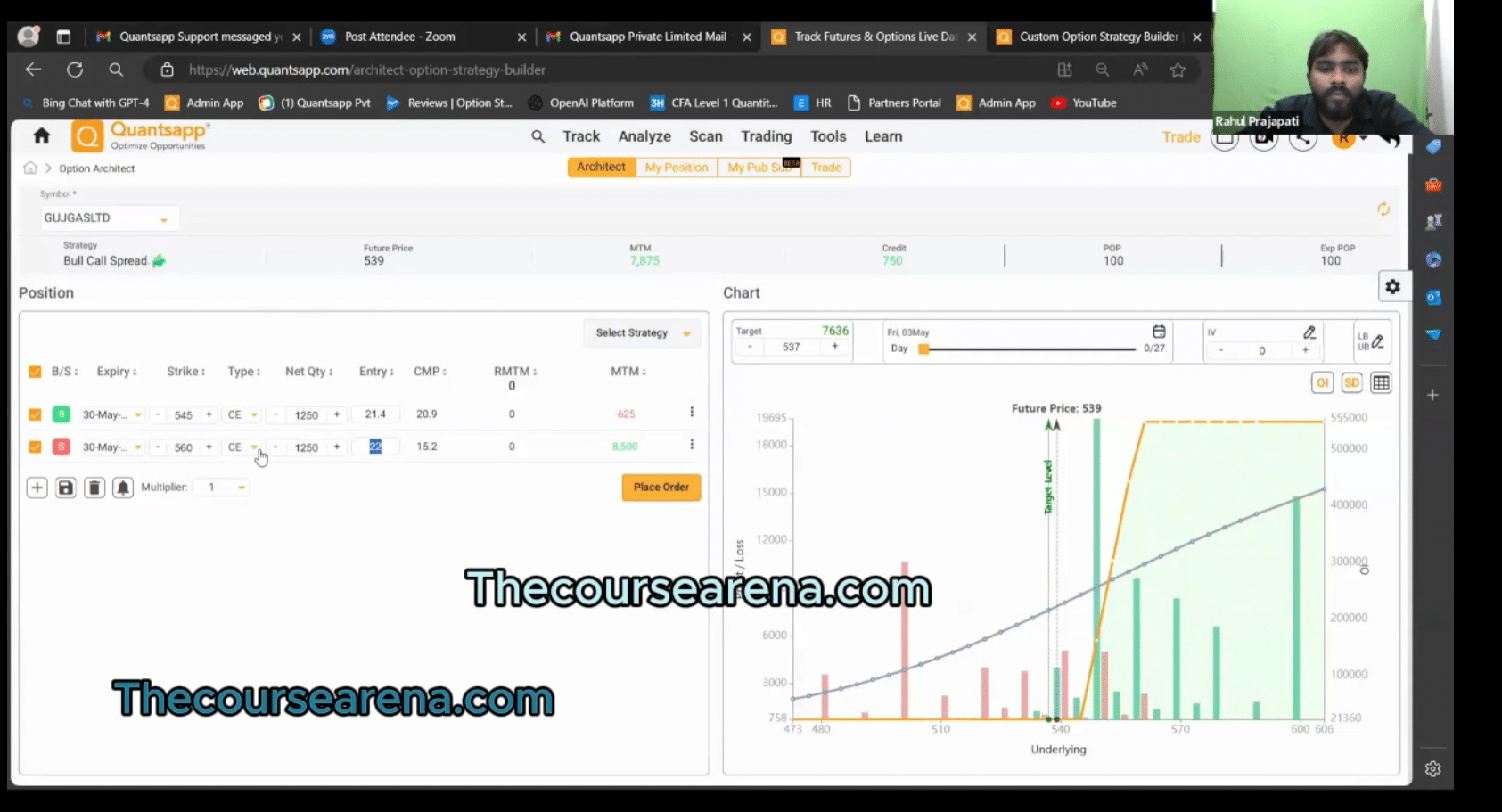Viewport: 1502px width, 812px height.
Task: Go to the Quantsapp home icon
Action: point(41,136)
